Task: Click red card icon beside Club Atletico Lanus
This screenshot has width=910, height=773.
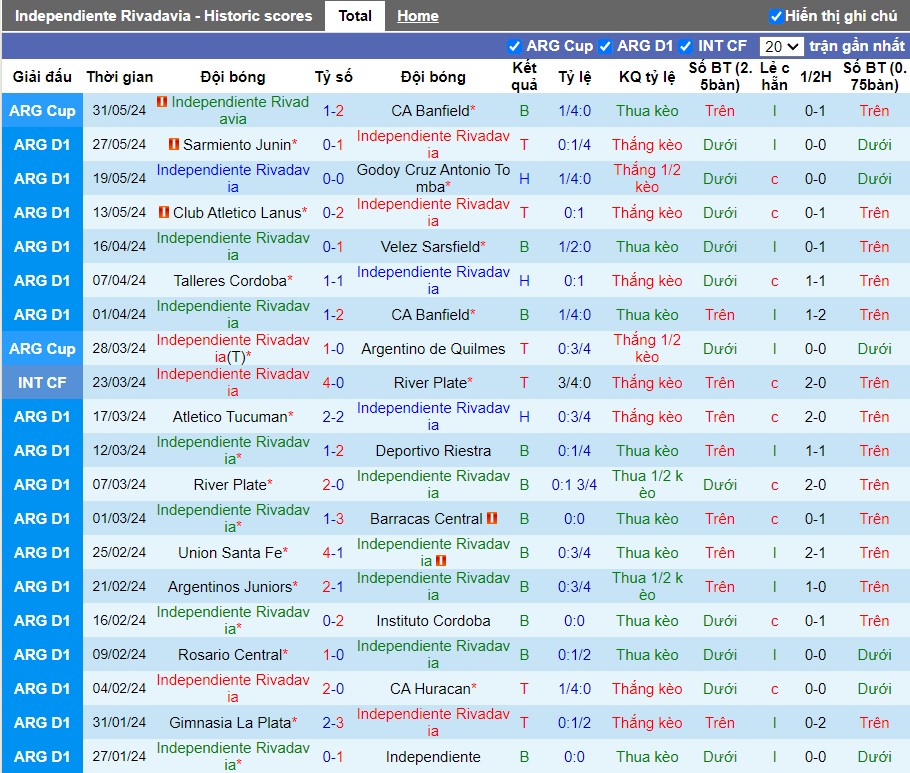Action: 164,212
